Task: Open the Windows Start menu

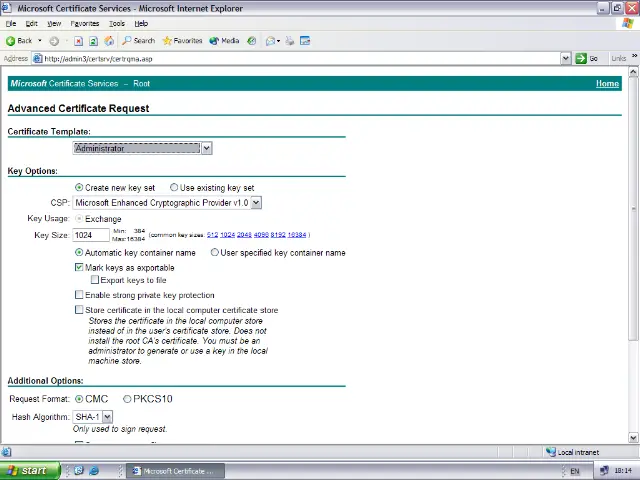Action: [30, 471]
